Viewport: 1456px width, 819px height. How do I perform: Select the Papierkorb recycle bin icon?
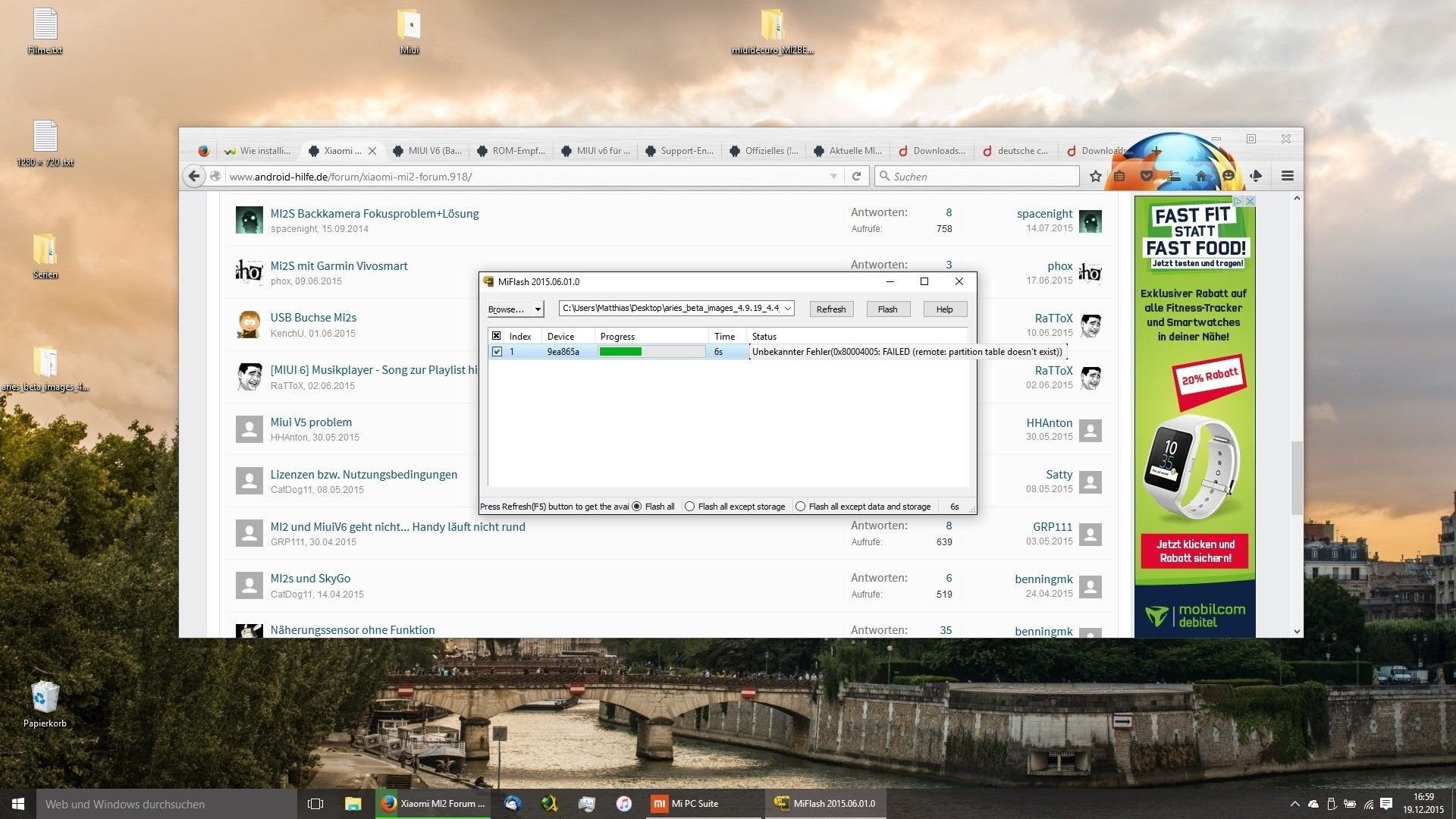tap(45, 704)
